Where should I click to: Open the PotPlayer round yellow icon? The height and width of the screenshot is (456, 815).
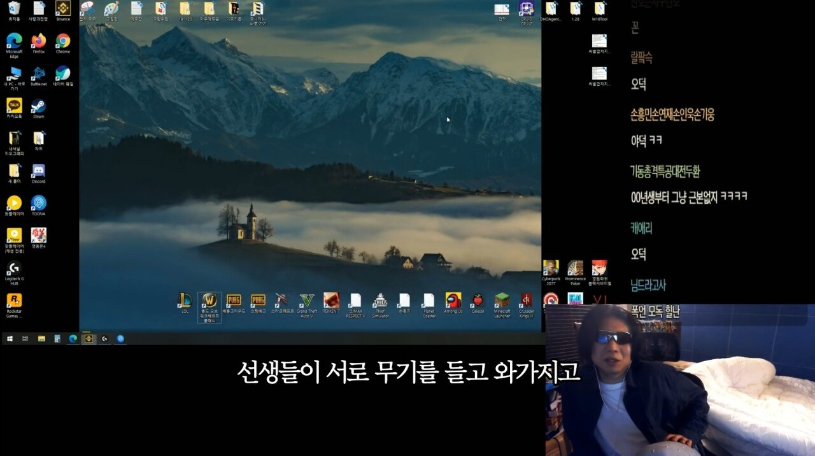pyautogui.click(x=14, y=205)
